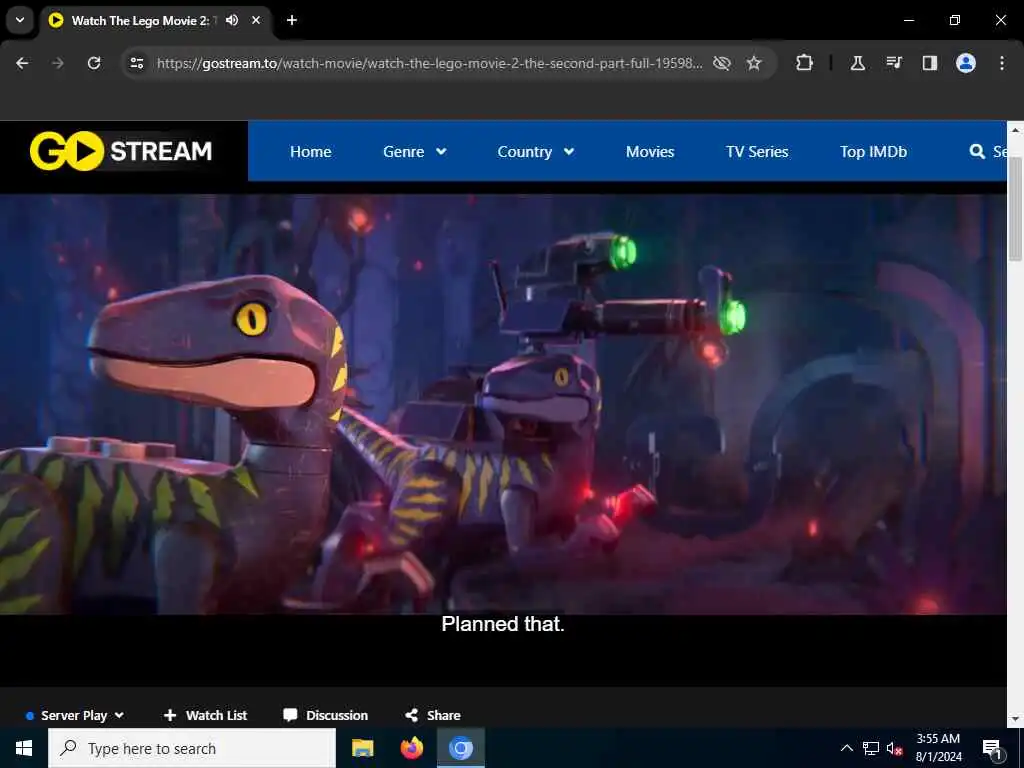Open the network icon in system tray
Screen dimensions: 1024x768
pos(871,748)
